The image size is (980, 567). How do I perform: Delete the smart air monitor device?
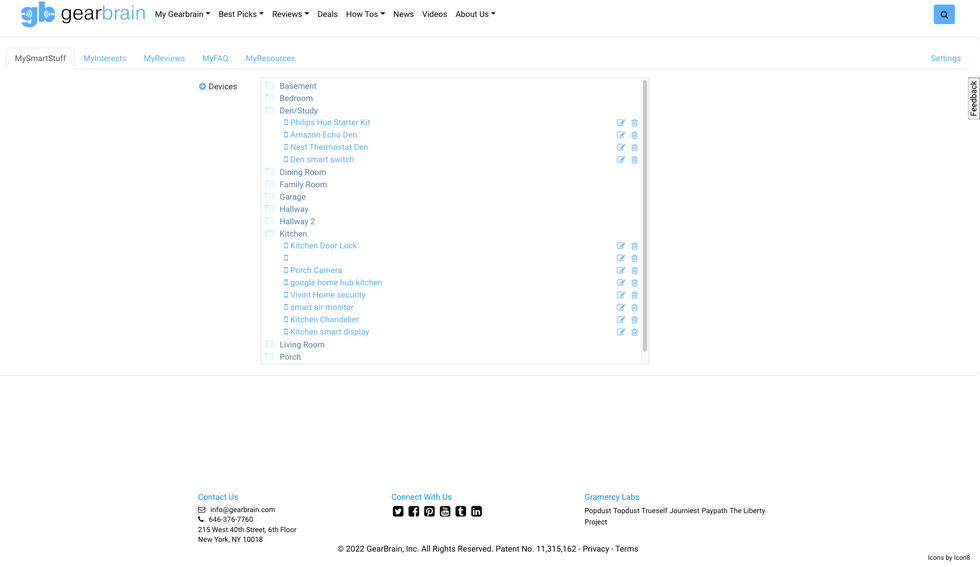[634, 308]
